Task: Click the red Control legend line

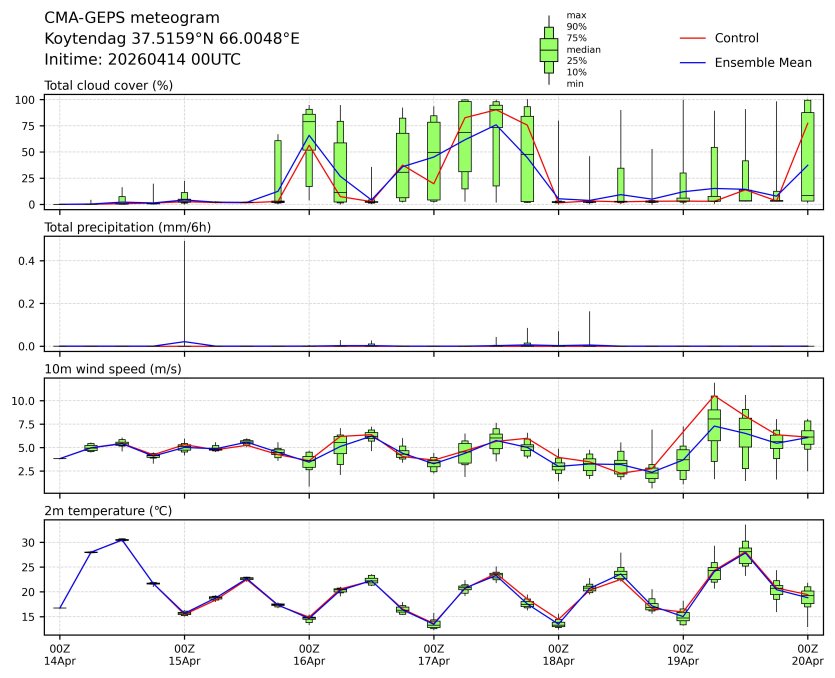Action: coord(694,38)
